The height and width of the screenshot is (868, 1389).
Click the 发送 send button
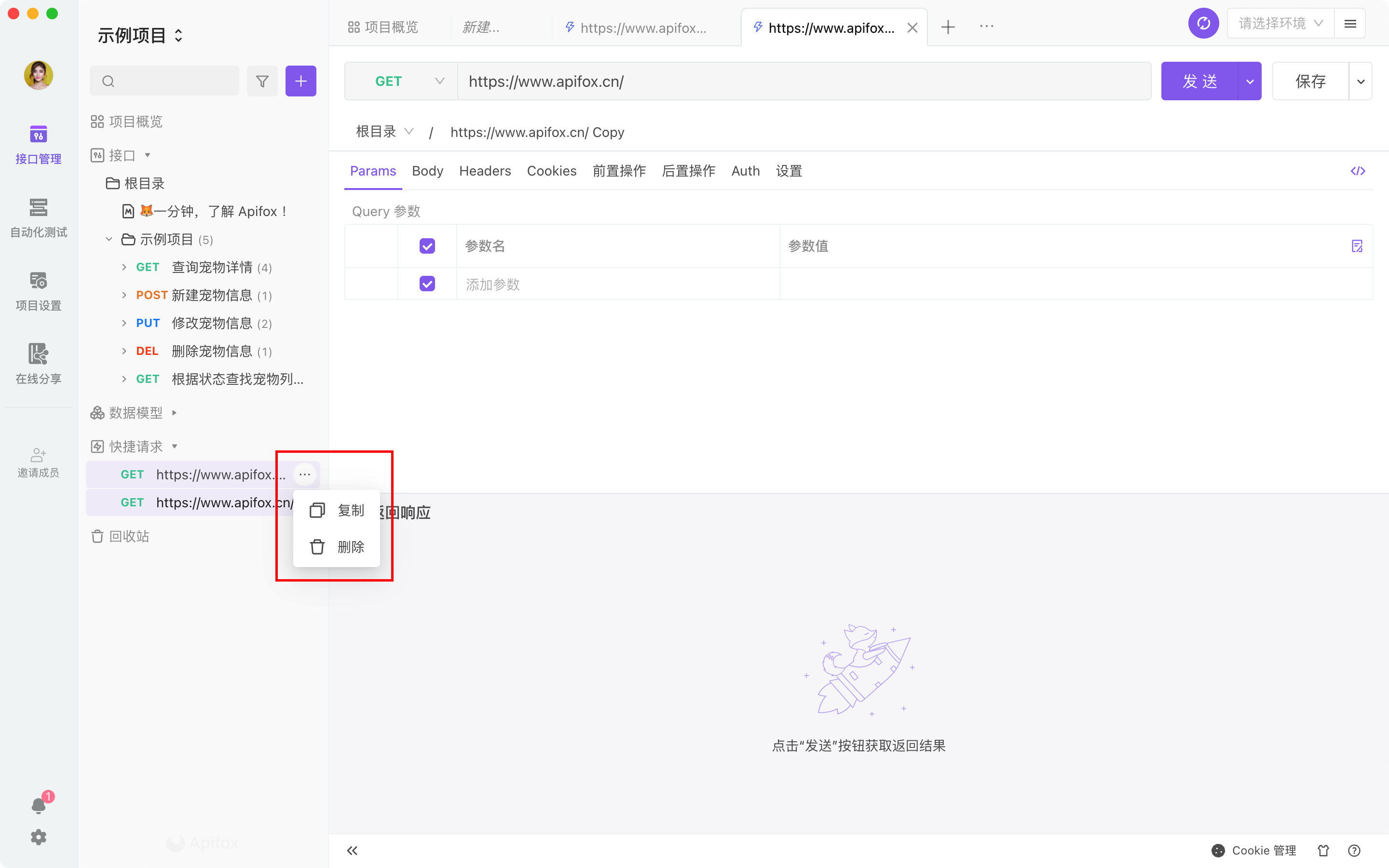tap(1199, 81)
